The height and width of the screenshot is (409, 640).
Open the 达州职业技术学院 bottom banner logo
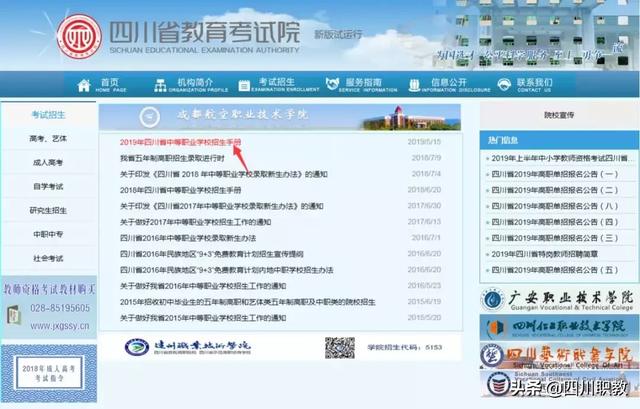tap(188, 347)
